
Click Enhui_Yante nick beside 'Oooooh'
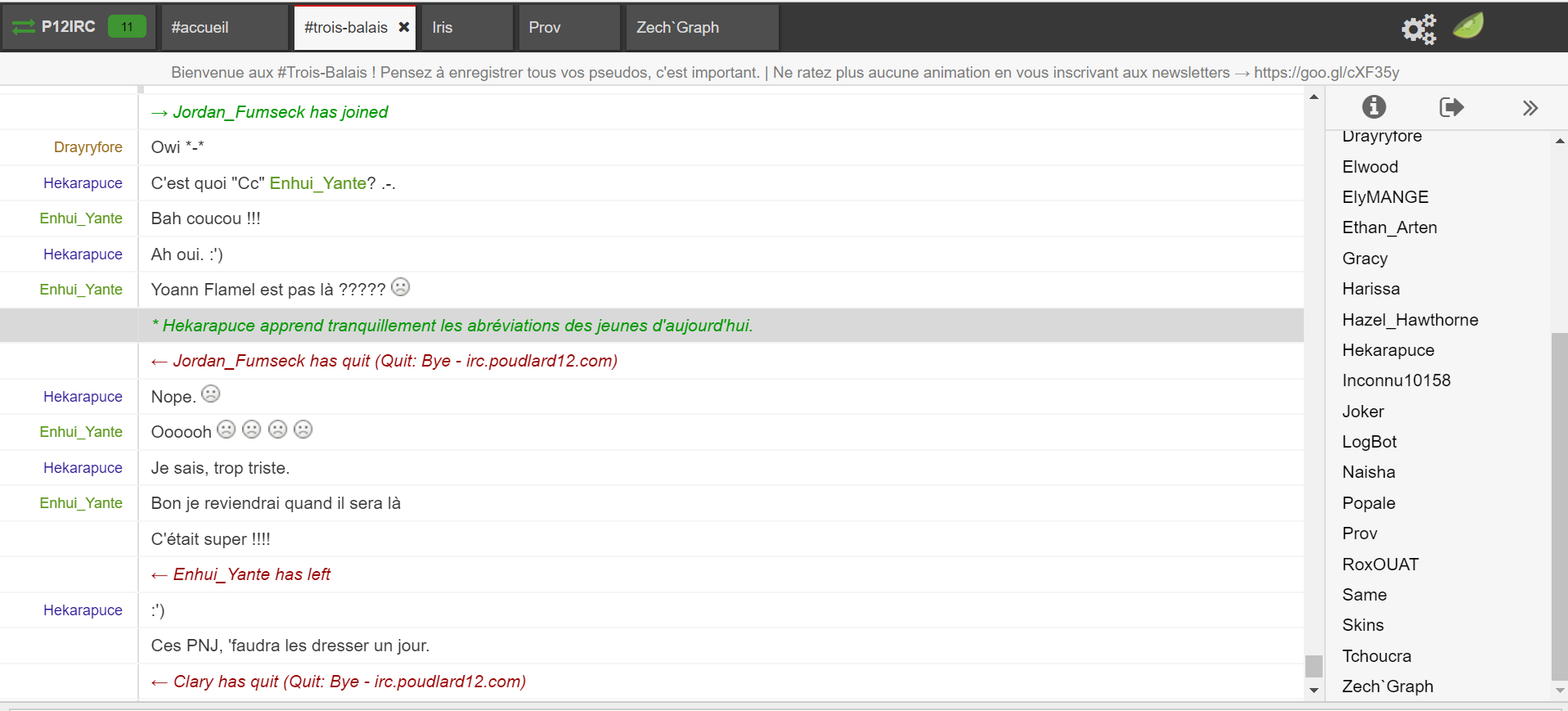coord(81,432)
